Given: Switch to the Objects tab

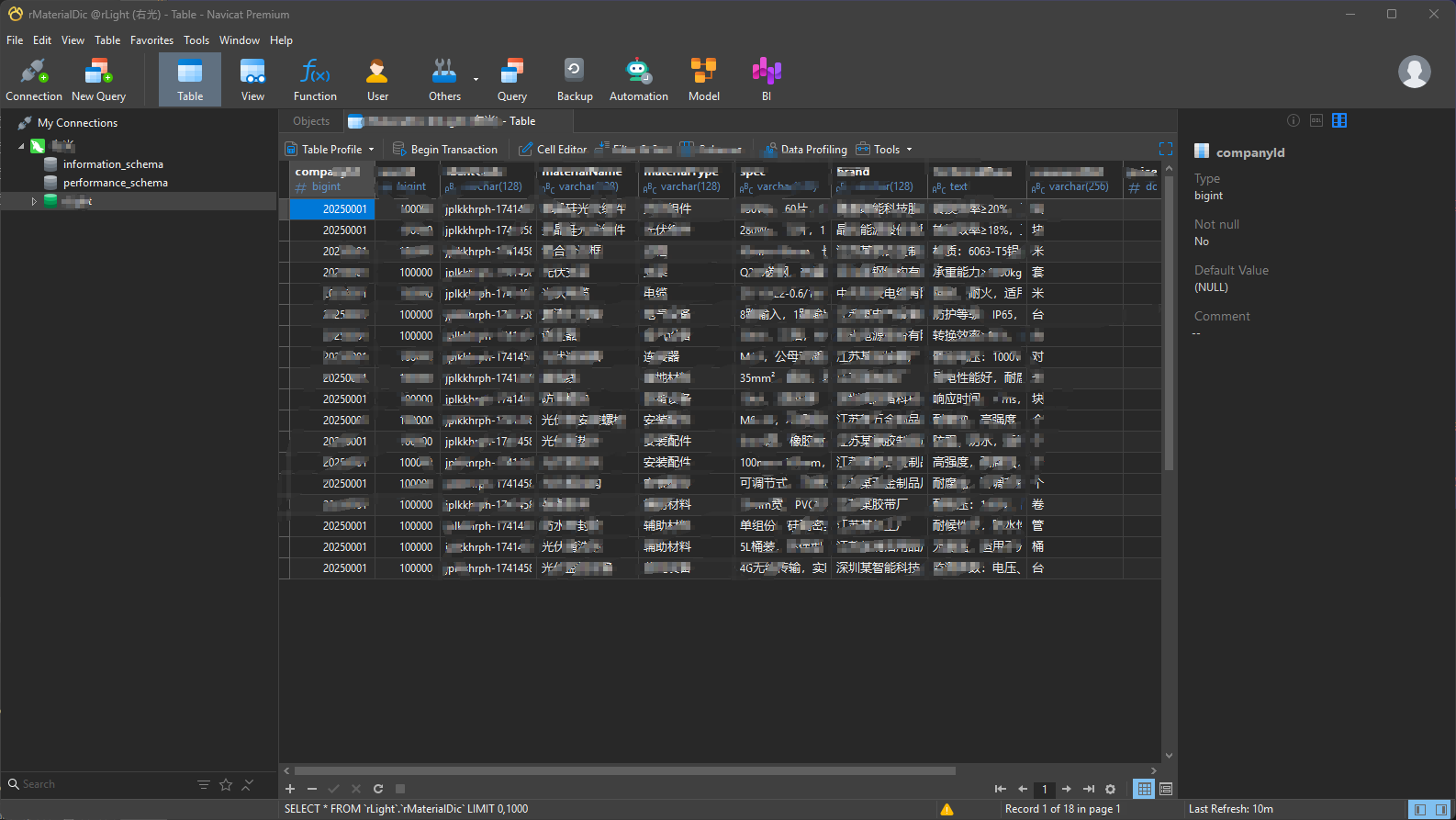Looking at the screenshot, I should [x=311, y=121].
